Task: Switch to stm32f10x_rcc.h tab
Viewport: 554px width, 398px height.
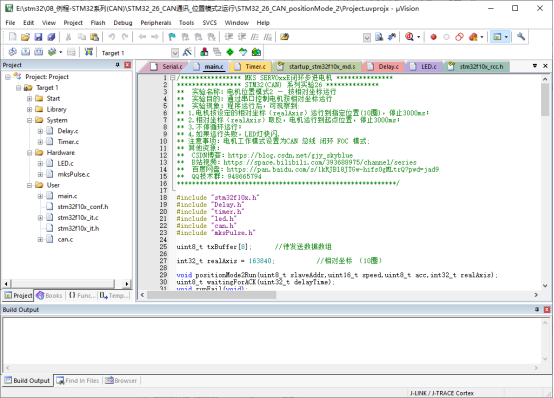Action: [476, 66]
